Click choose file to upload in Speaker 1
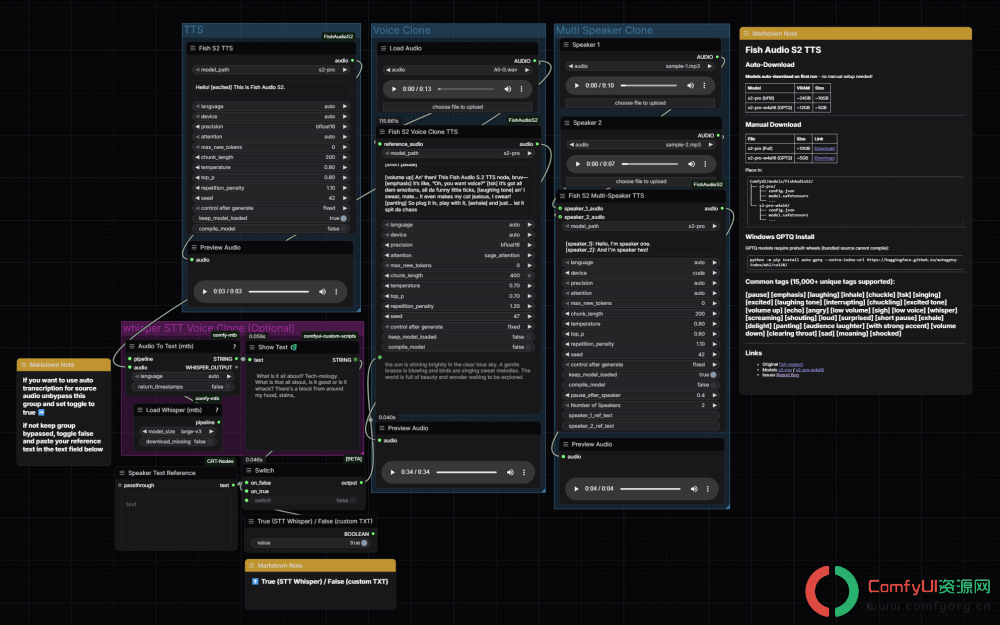1000x625 pixels. point(640,103)
